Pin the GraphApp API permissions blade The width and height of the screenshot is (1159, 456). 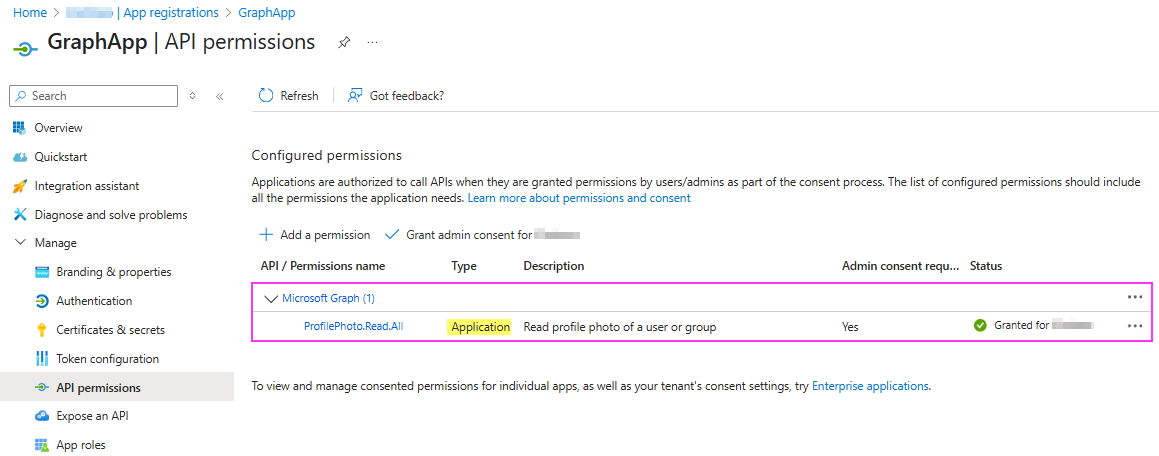pyautogui.click(x=344, y=43)
